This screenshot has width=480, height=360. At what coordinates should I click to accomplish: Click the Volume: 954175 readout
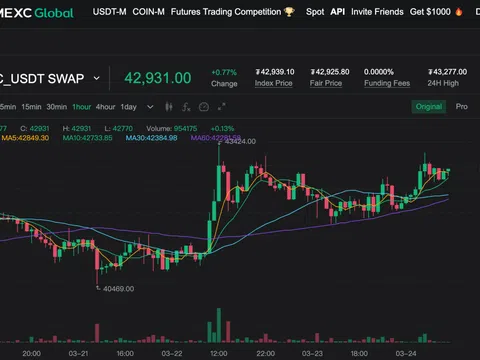(172, 129)
